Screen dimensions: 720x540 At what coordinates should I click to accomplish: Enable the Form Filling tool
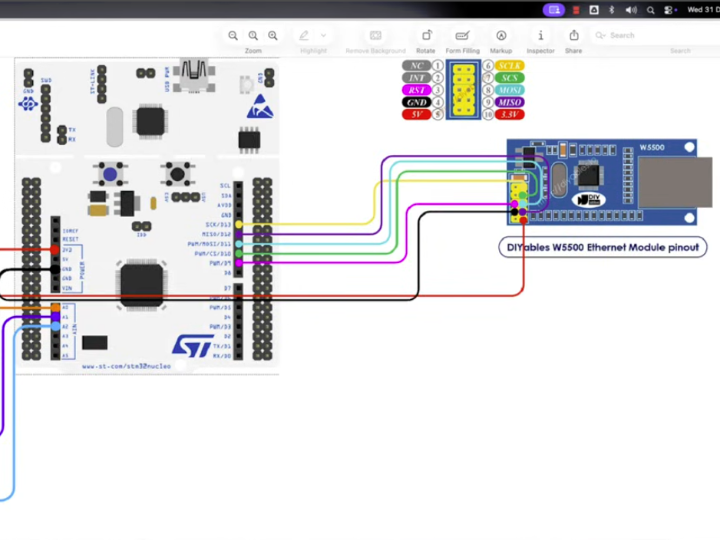(462, 35)
